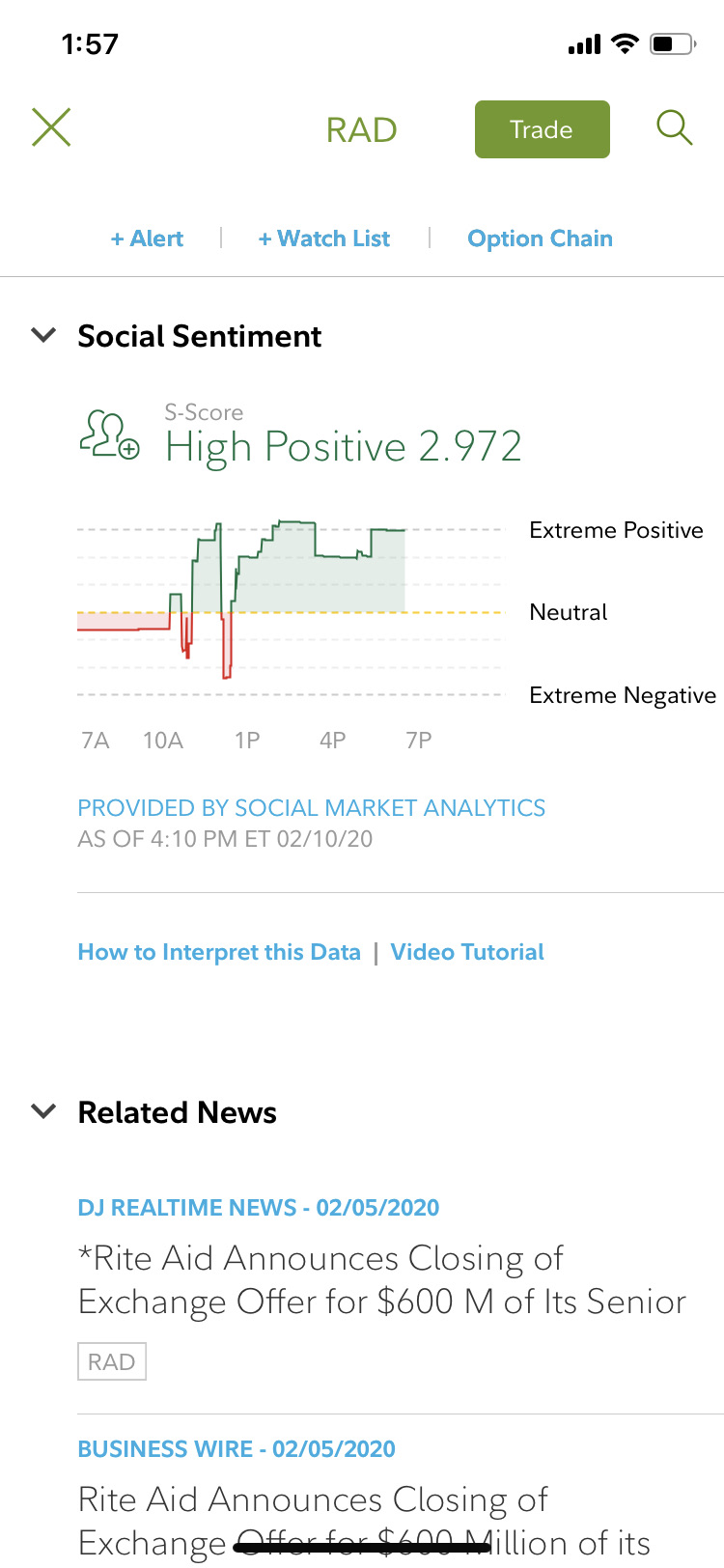Tap the battery status icon
This screenshot has height=1568, width=724.
[x=673, y=43]
